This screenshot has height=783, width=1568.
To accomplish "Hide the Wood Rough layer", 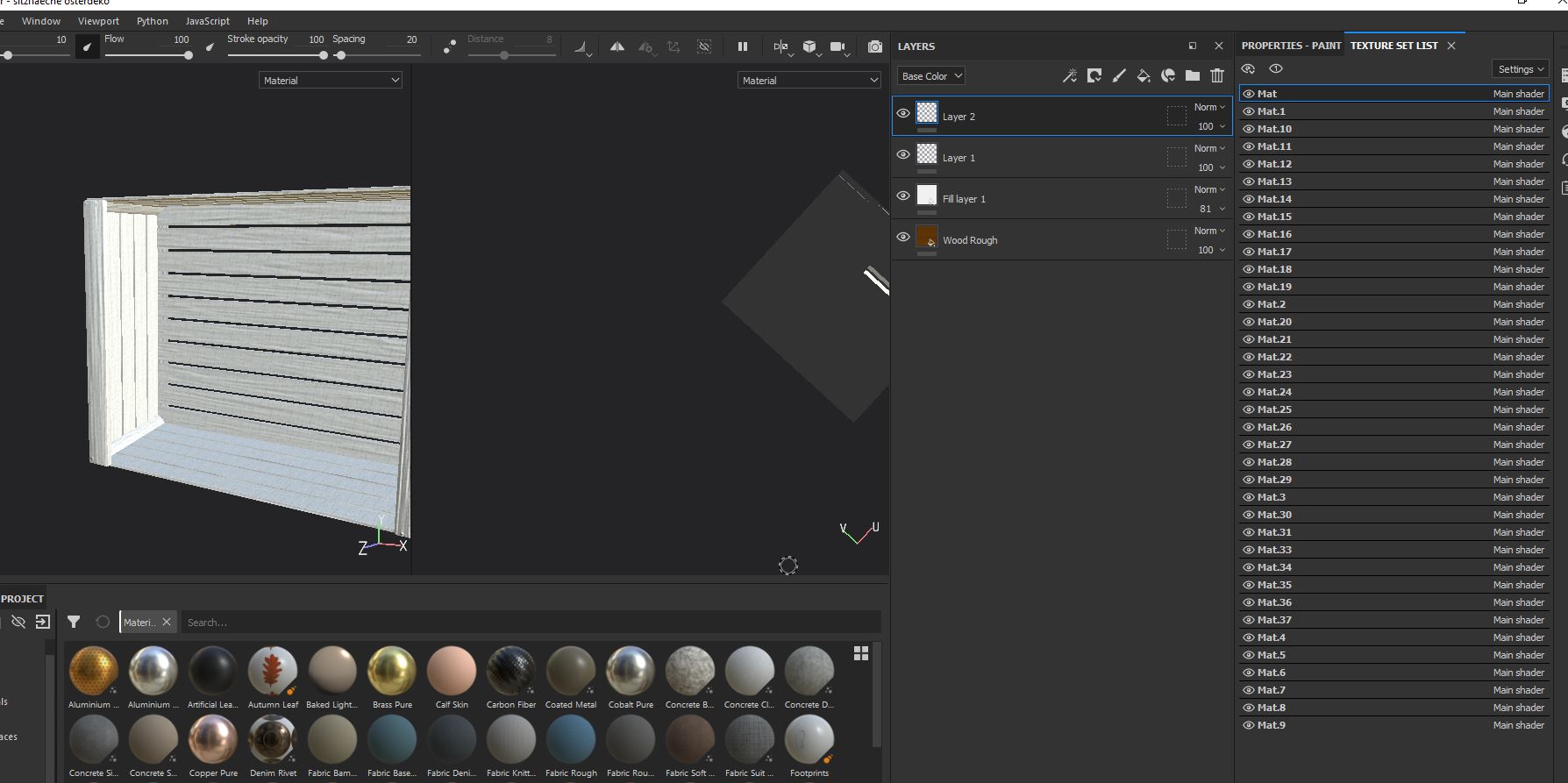I will point(903,237).
